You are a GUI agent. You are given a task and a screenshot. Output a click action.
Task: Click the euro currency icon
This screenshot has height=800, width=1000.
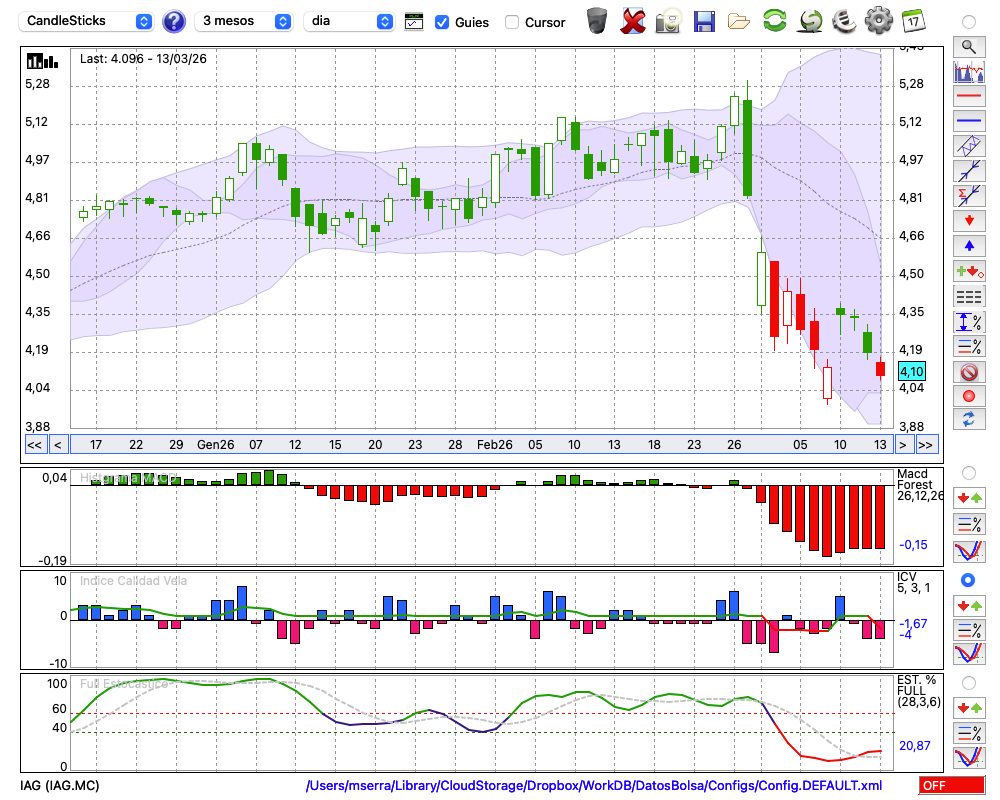pos(844,21)
